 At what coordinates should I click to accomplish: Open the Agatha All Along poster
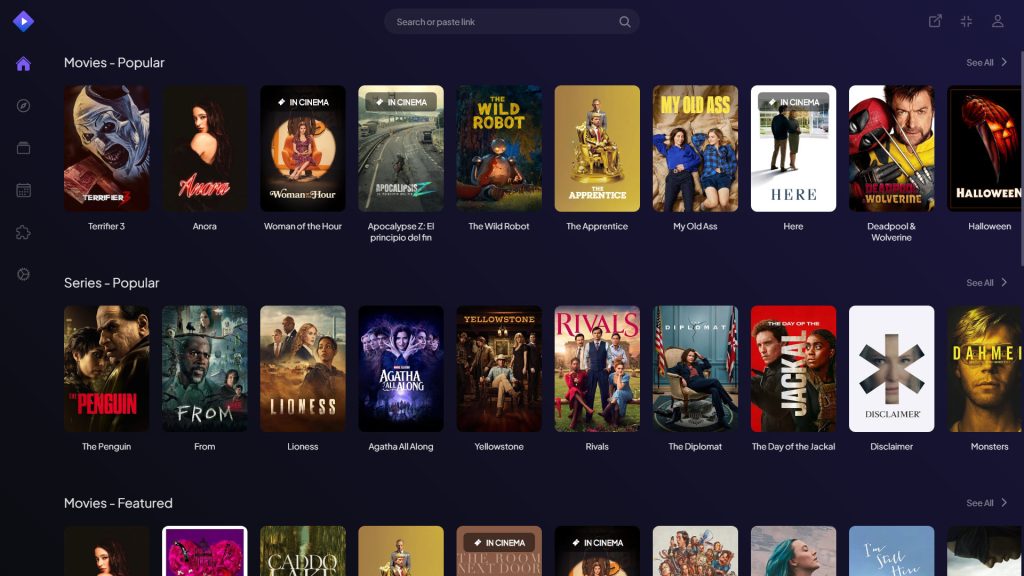click(401, 368)
